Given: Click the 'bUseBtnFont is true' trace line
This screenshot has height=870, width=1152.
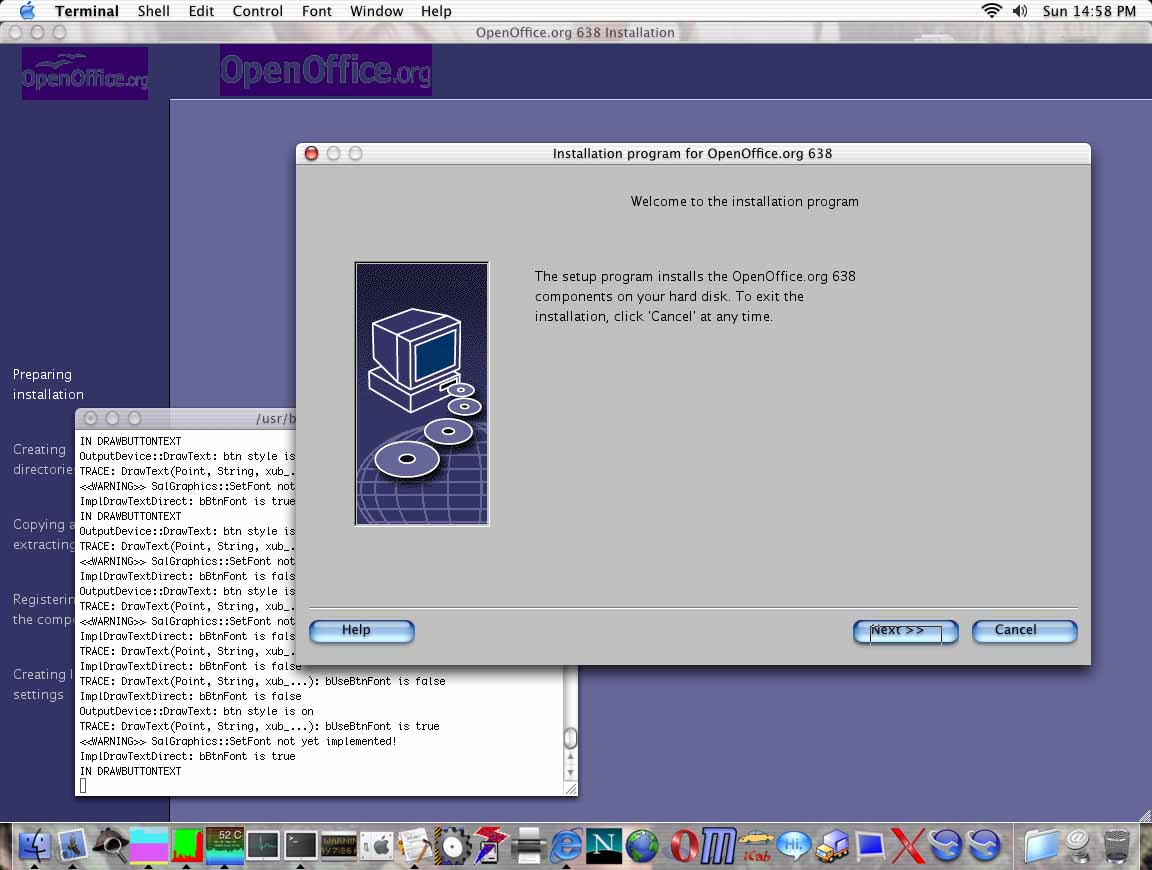Looking at the screenshot, I should pyautogui.click(x=259, y=726).
